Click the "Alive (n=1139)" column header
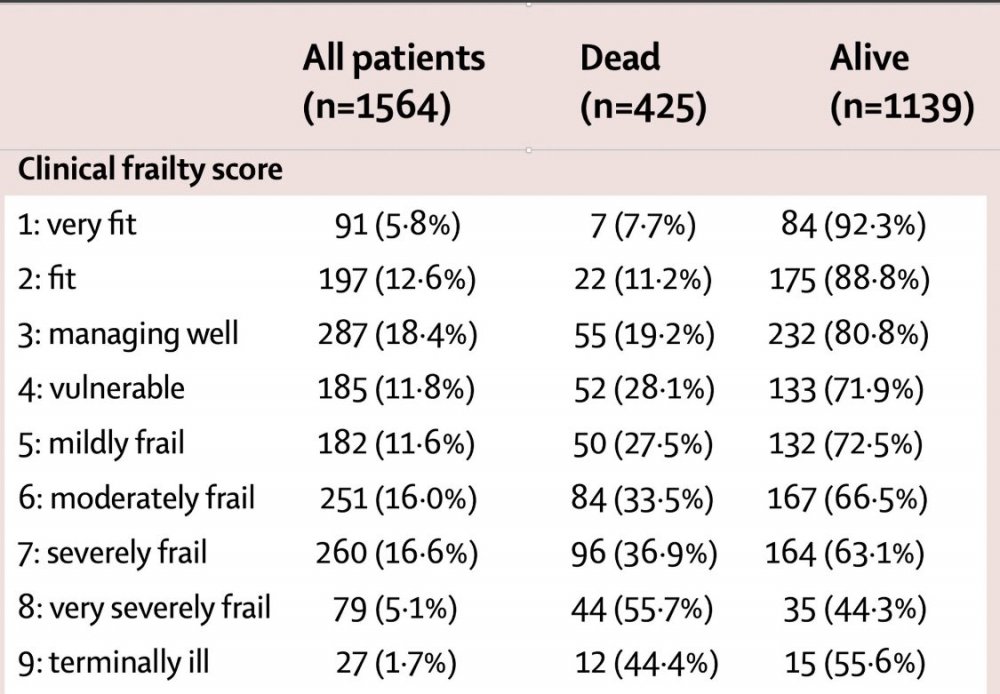 (901, 82)
